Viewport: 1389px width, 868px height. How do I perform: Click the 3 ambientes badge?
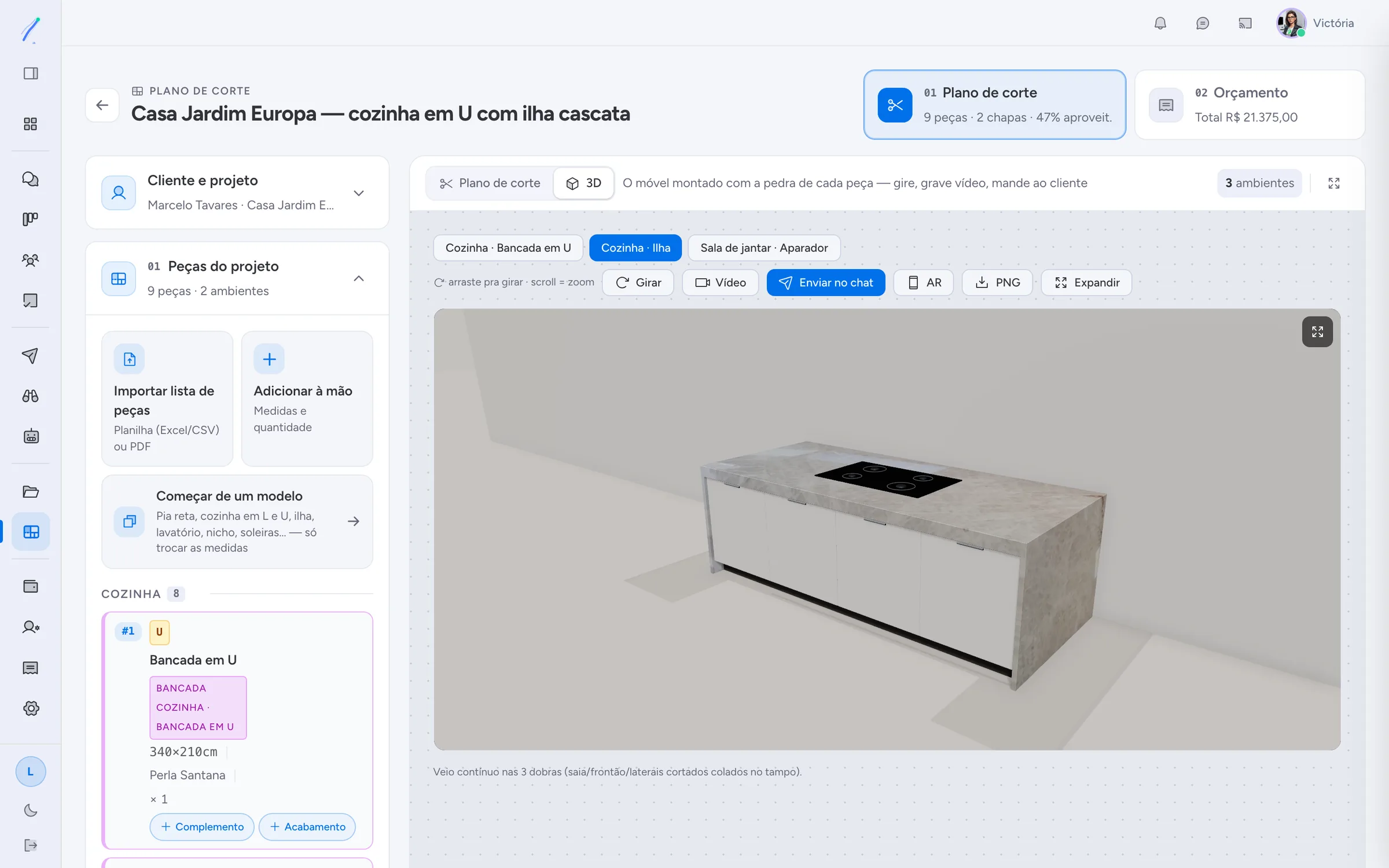point(1259,183)
